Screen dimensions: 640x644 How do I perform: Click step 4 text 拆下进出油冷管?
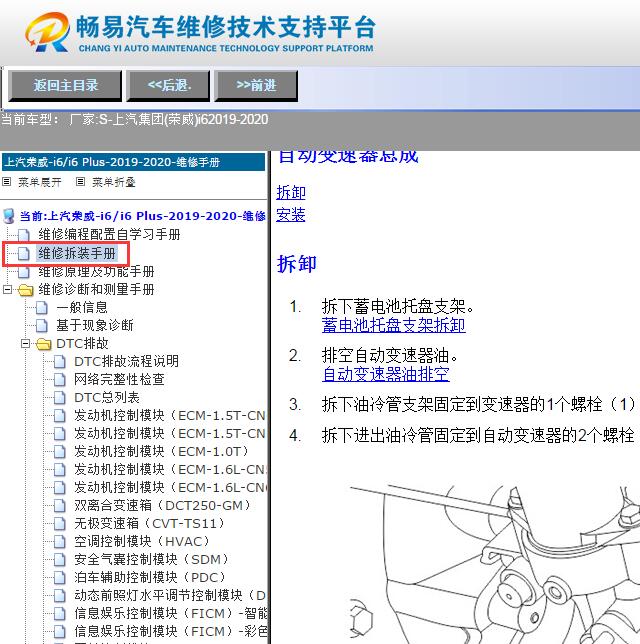(479, 435)
